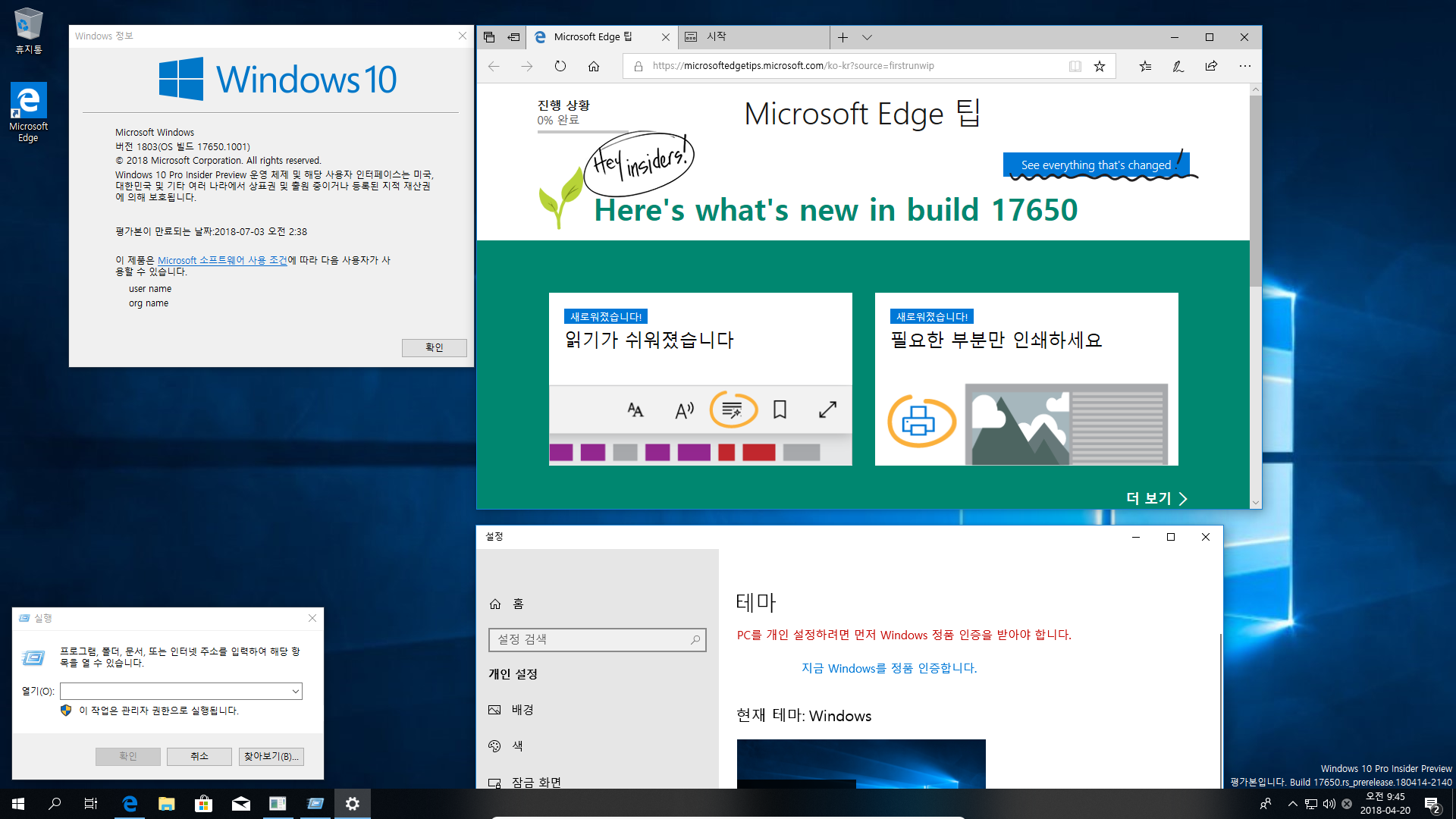Expand 열기 dropdown in Run dialog
The height and width of the screenshot is (819, 1456).
(295, 691)
